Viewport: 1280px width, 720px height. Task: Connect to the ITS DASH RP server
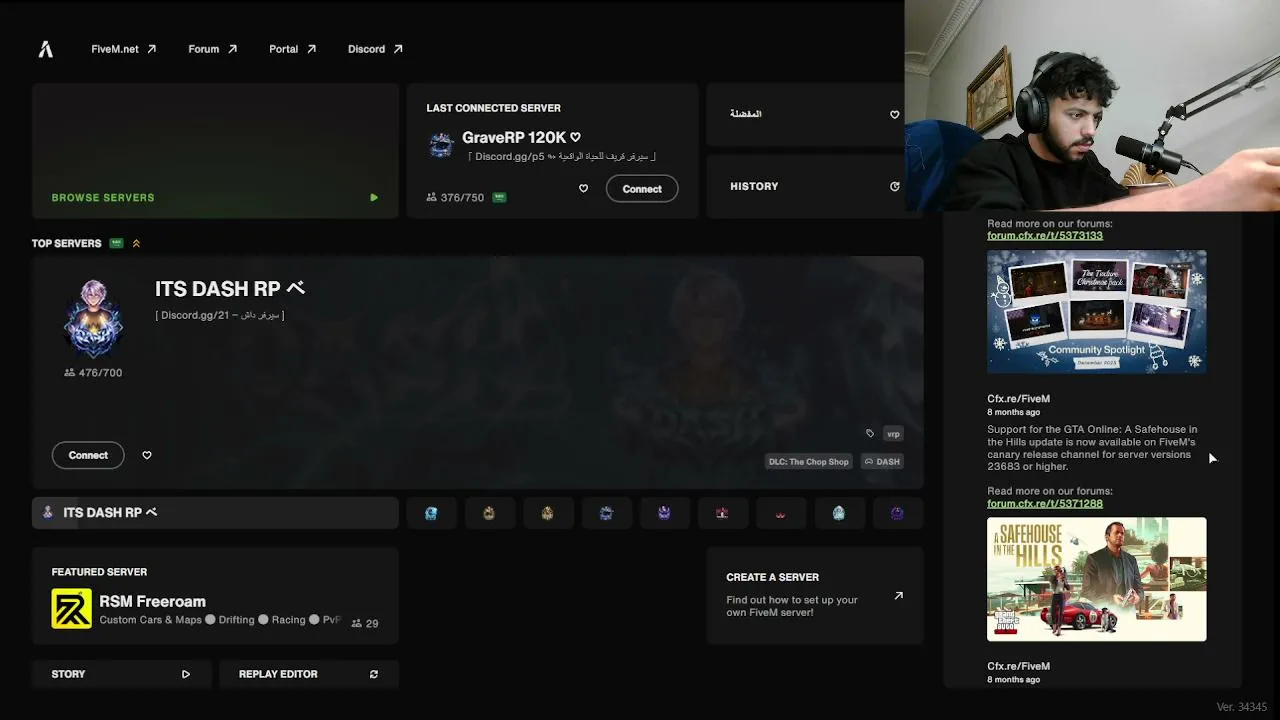click(x=88, y=455)
